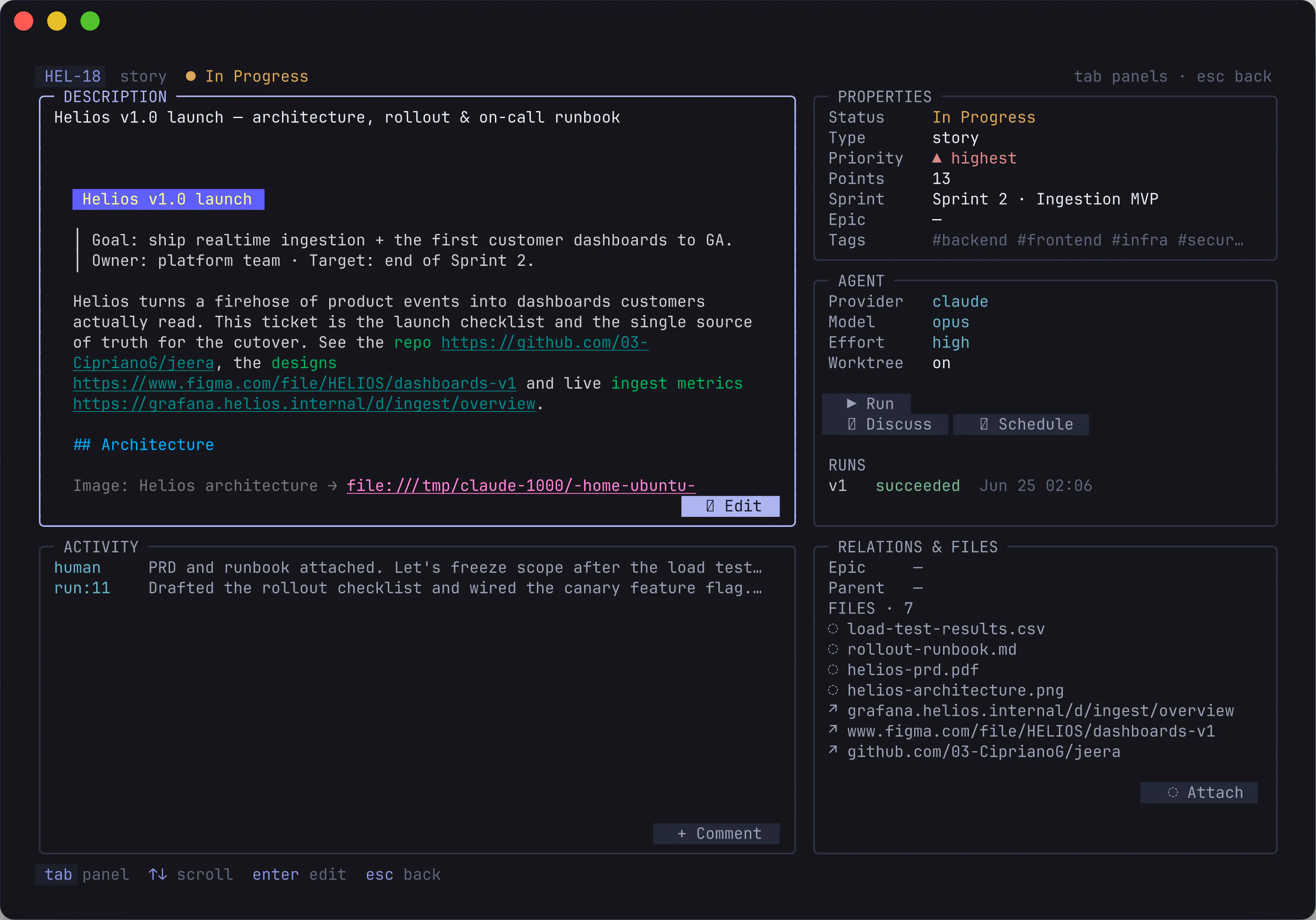Change the Effort value "high"
The height and width of the screenshot is (920, 1316).
coord(950,343)
